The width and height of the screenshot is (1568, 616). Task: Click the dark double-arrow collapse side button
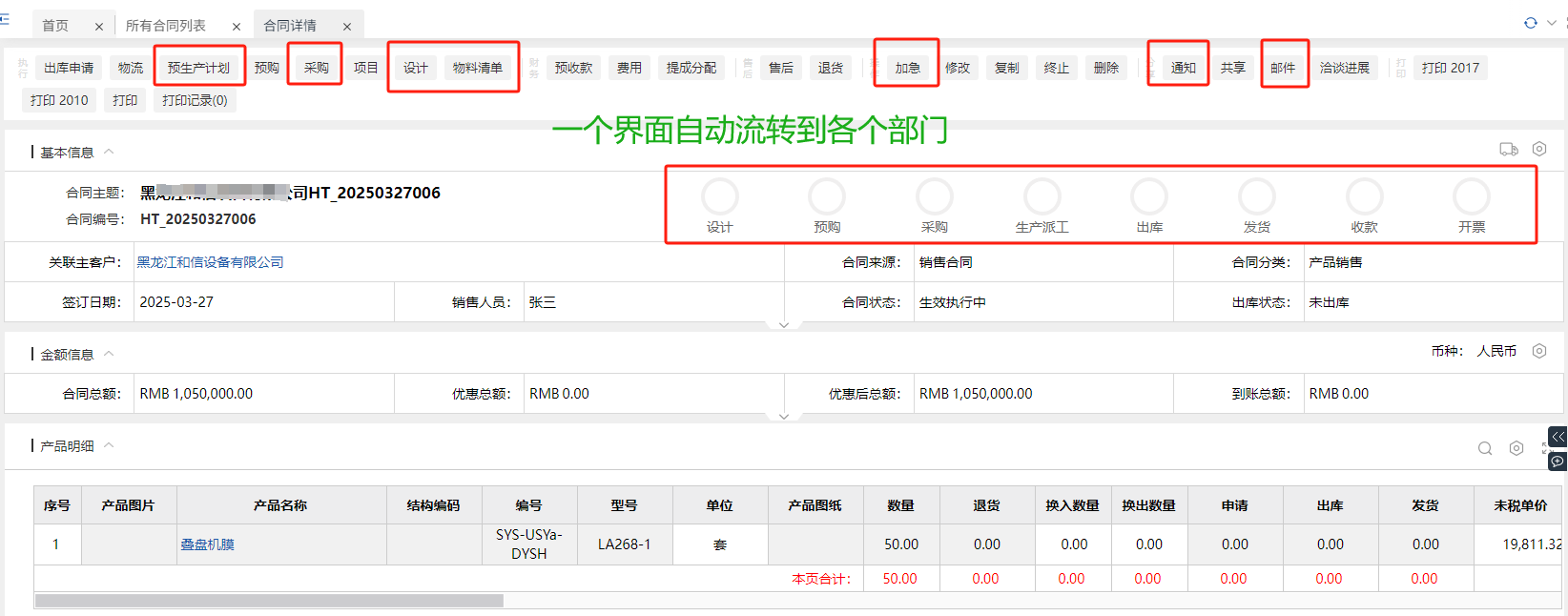point(1558,437)
